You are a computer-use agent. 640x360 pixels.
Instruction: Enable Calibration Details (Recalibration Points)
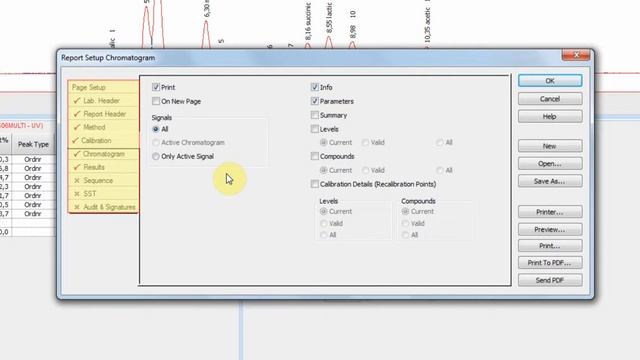tap(315, 184)
